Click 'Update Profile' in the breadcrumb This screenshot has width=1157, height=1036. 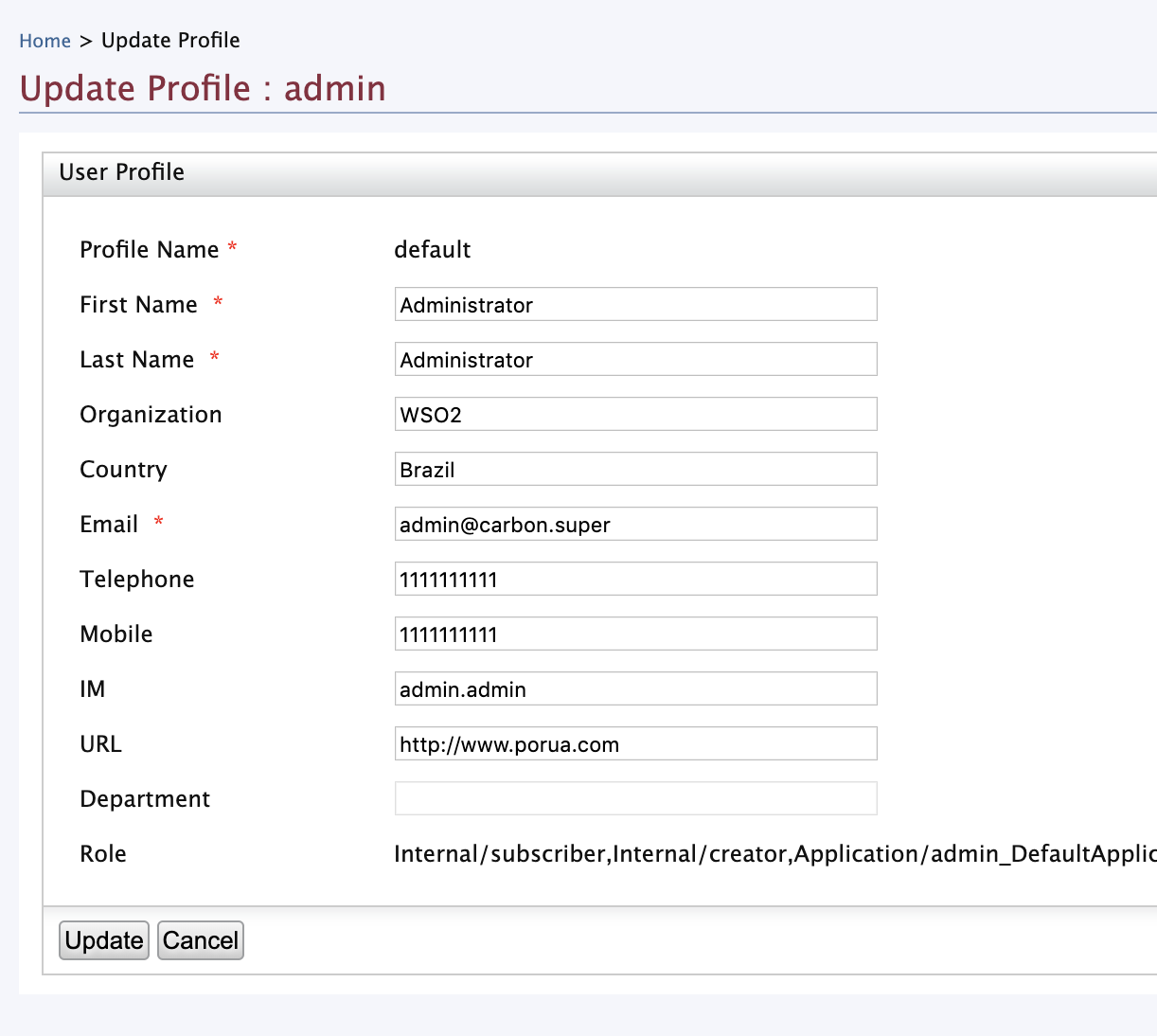[170, 41]
